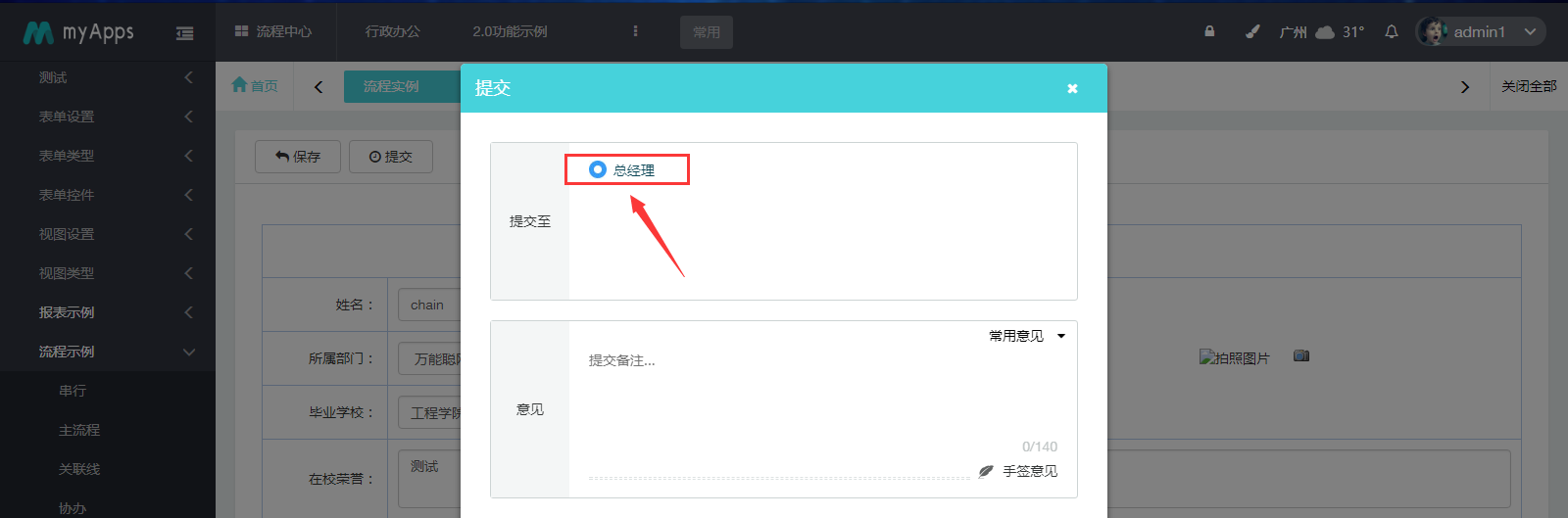Open the 行政办公 top menu
Screen dimensions: 1568x518
pyautogui.click(x=393, y=31)
